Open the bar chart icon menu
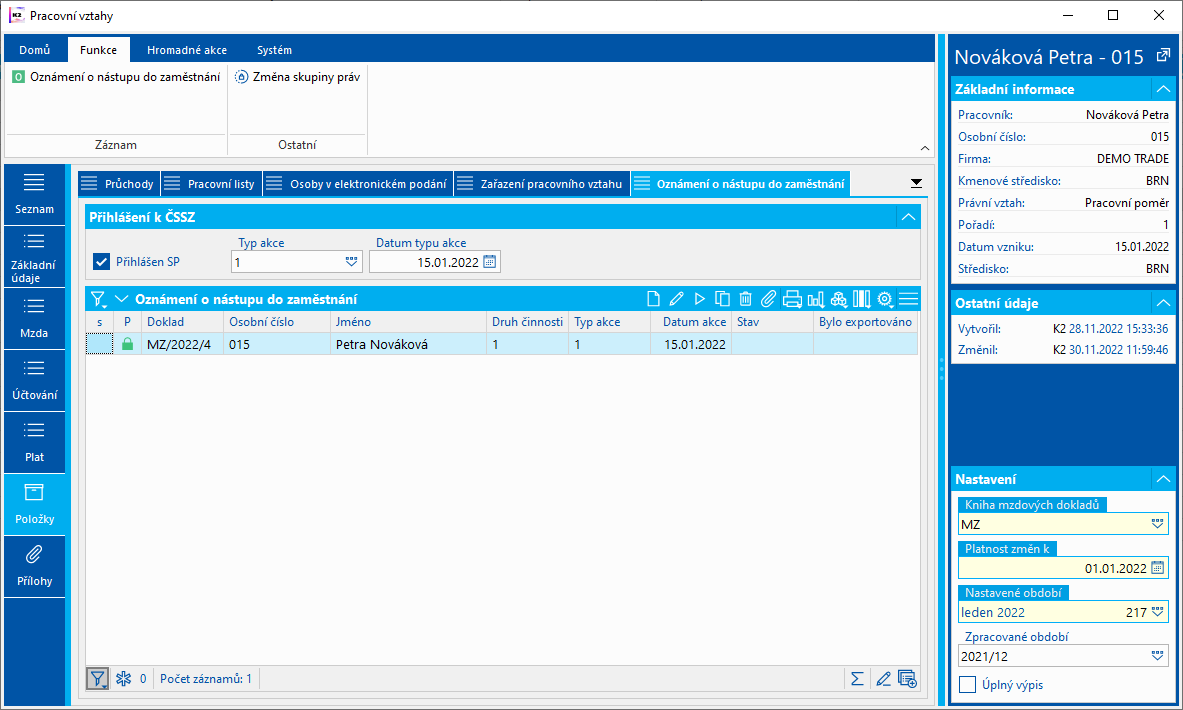The image size is (1183, 710). pos(816,300)
